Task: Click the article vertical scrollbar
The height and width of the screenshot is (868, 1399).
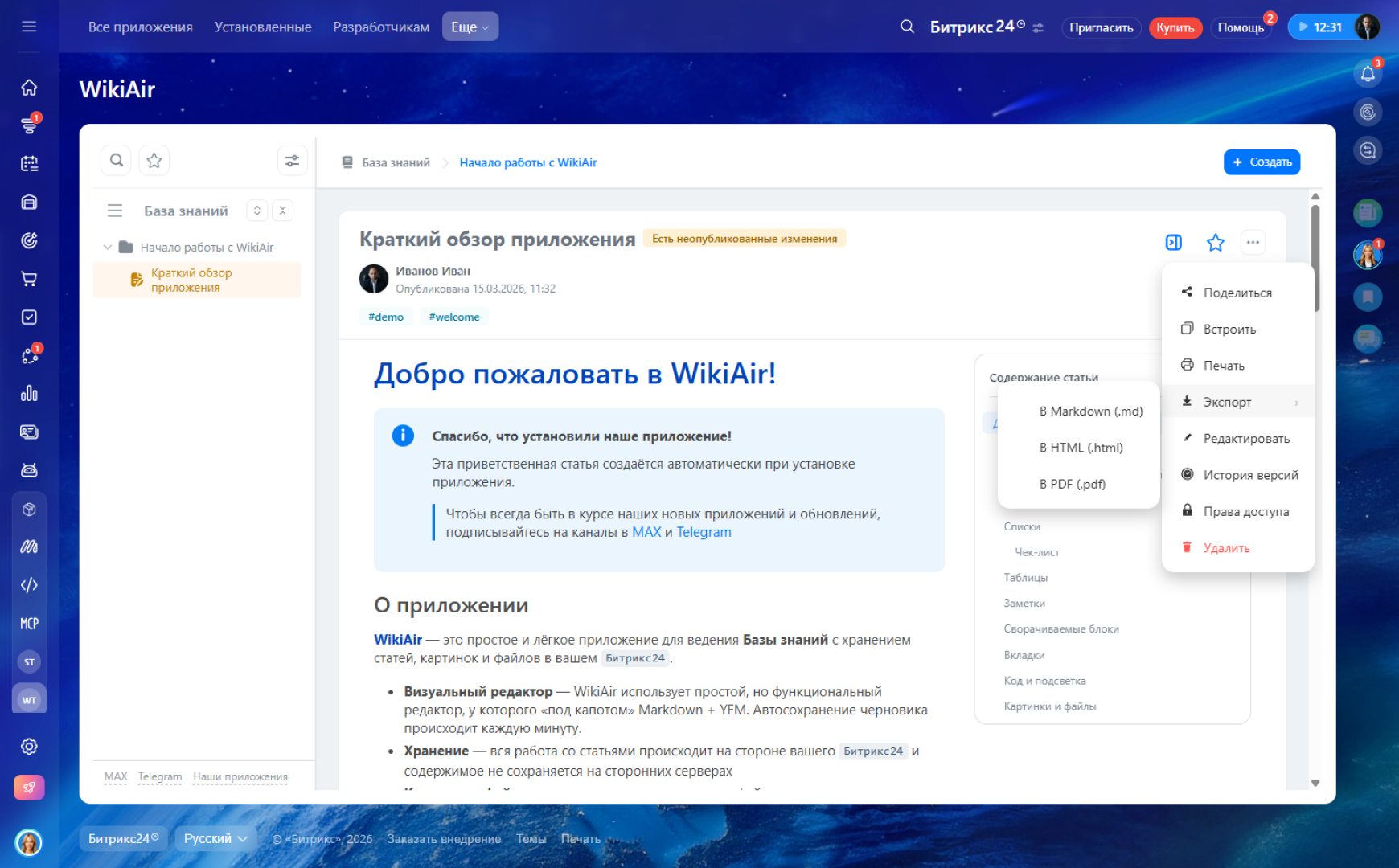Action: click(x=1315, y=257)
